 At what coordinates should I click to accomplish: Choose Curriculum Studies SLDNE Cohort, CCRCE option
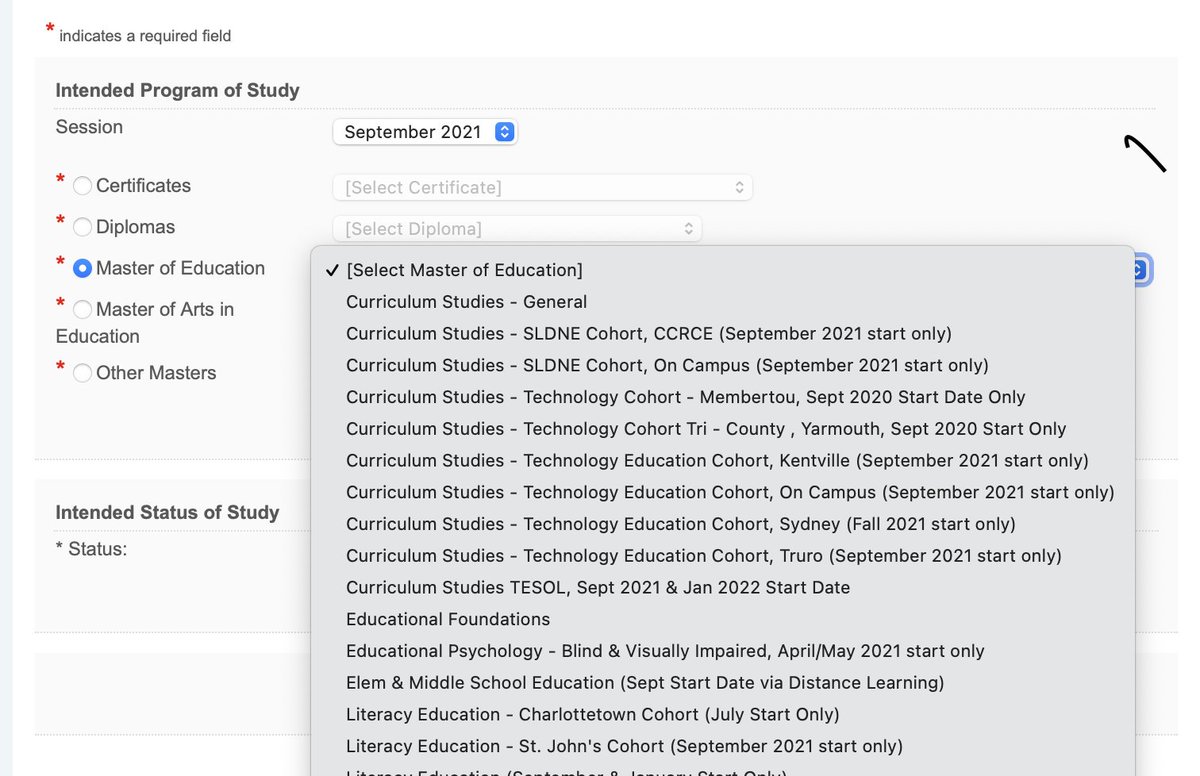[723, 334]
